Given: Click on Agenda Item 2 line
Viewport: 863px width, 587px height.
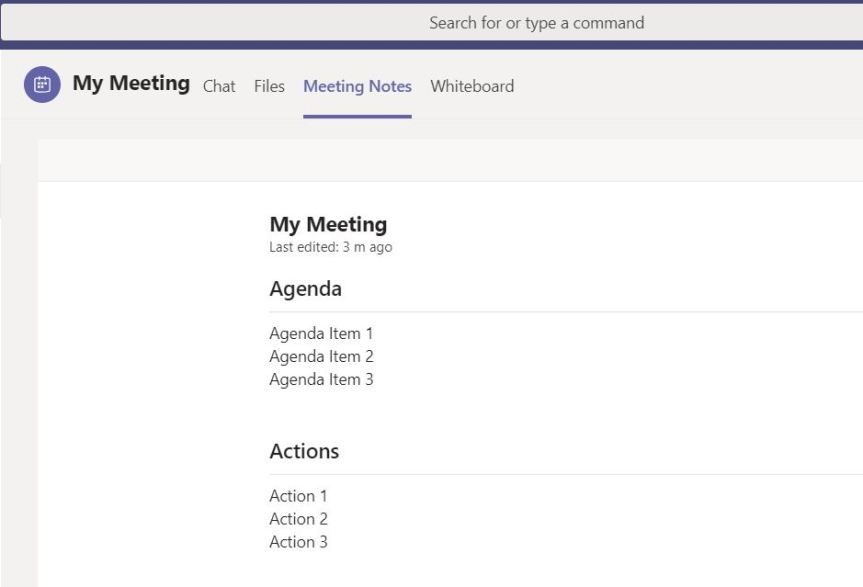Looking at the screenshot, I should pyautogui.click(x=321, y=357).
